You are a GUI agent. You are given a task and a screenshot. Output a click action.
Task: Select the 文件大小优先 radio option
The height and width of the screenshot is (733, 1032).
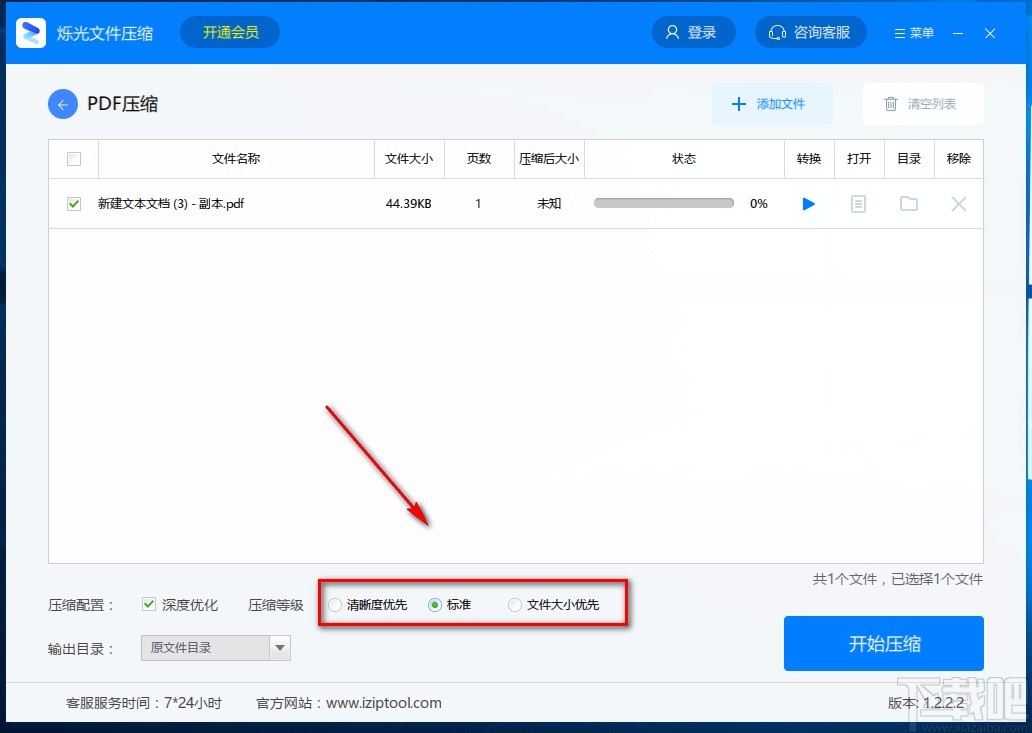point(515,605)
